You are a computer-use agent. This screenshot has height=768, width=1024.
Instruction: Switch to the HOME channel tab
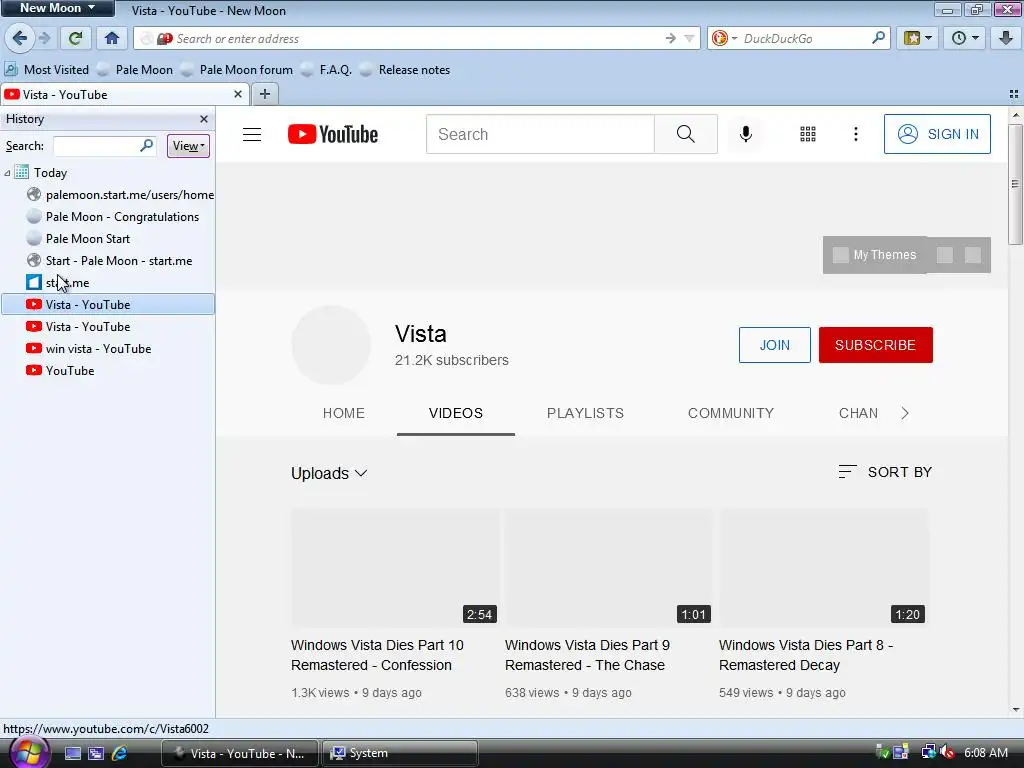(x=344, y=413)
